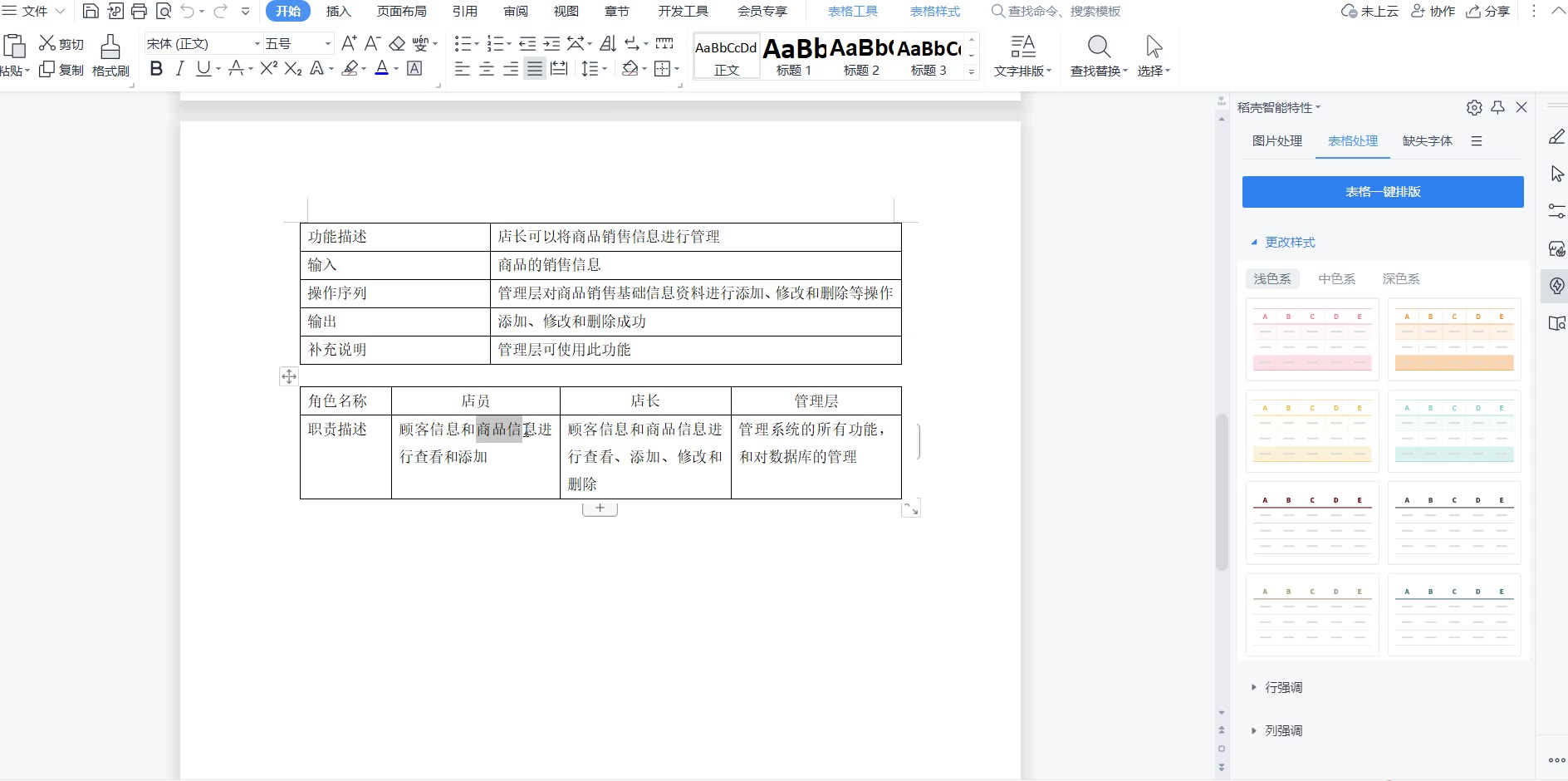This screenshot has height=781, width=1568.
Task: Open the 表格工具 ribbon tab
Action: tap(853, 11)
